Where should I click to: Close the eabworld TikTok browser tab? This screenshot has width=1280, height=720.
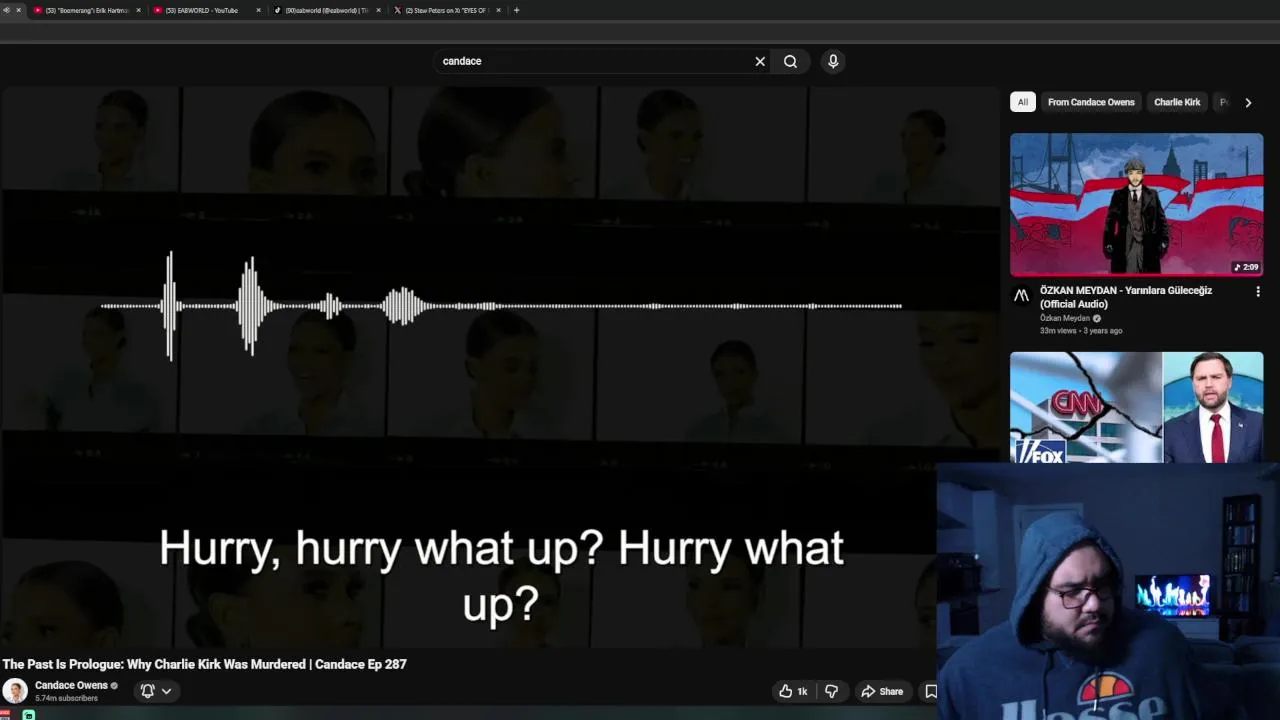378,10
